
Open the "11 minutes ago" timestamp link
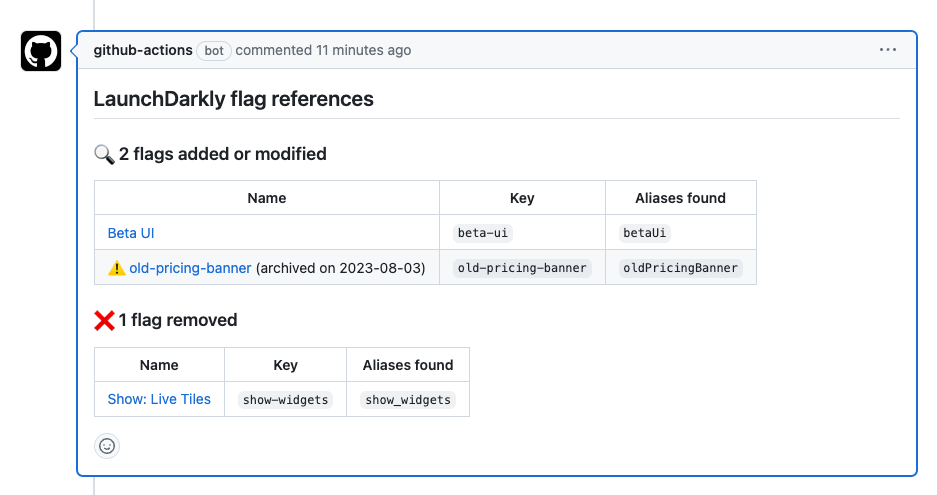click(363, 50)
